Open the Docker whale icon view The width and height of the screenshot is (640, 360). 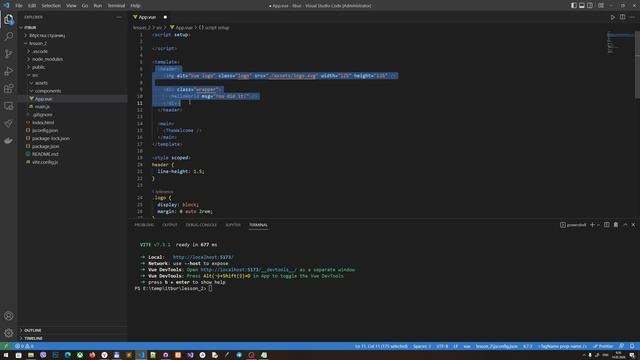[x=9, y=141]
